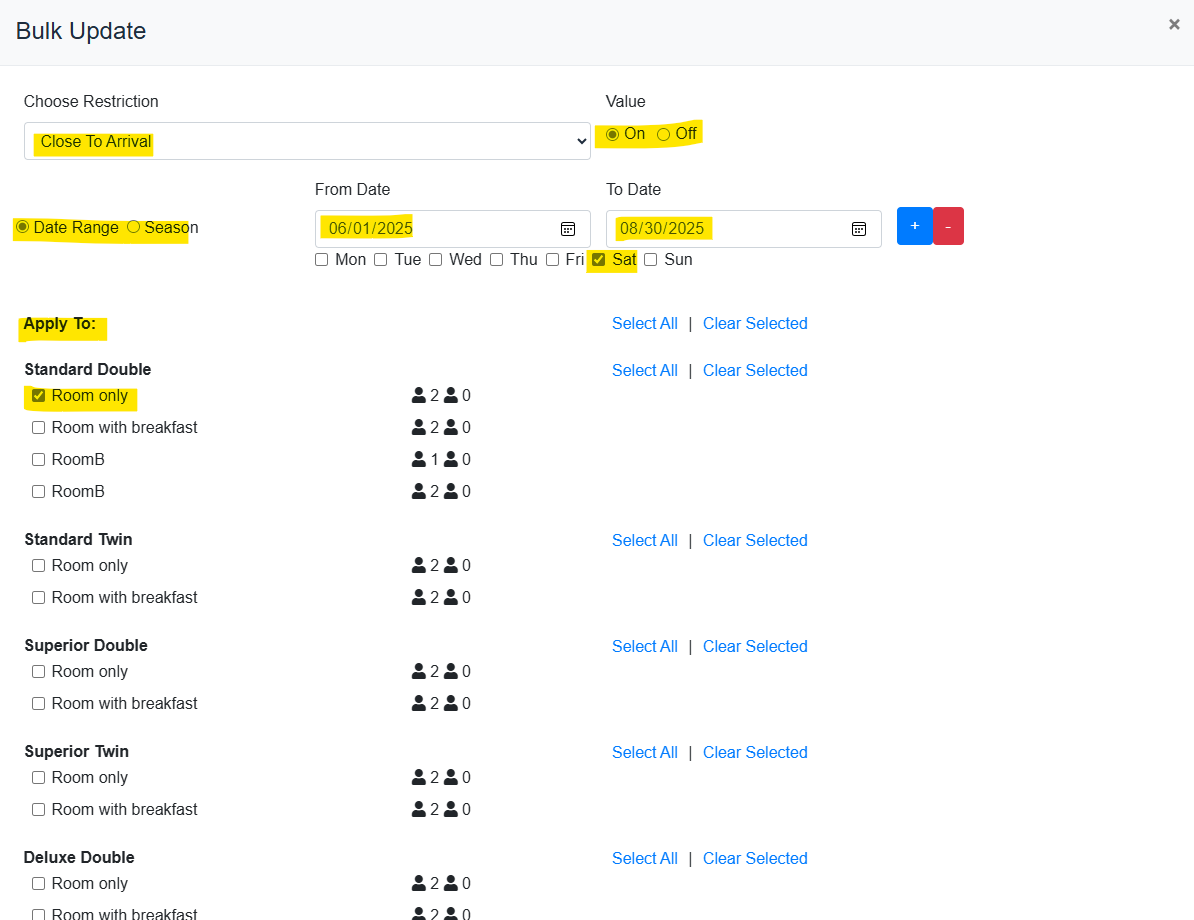Viewport: 1194px width, 920px height.
Task: Click the red minus remove date range button
Action: click(948, 226)
